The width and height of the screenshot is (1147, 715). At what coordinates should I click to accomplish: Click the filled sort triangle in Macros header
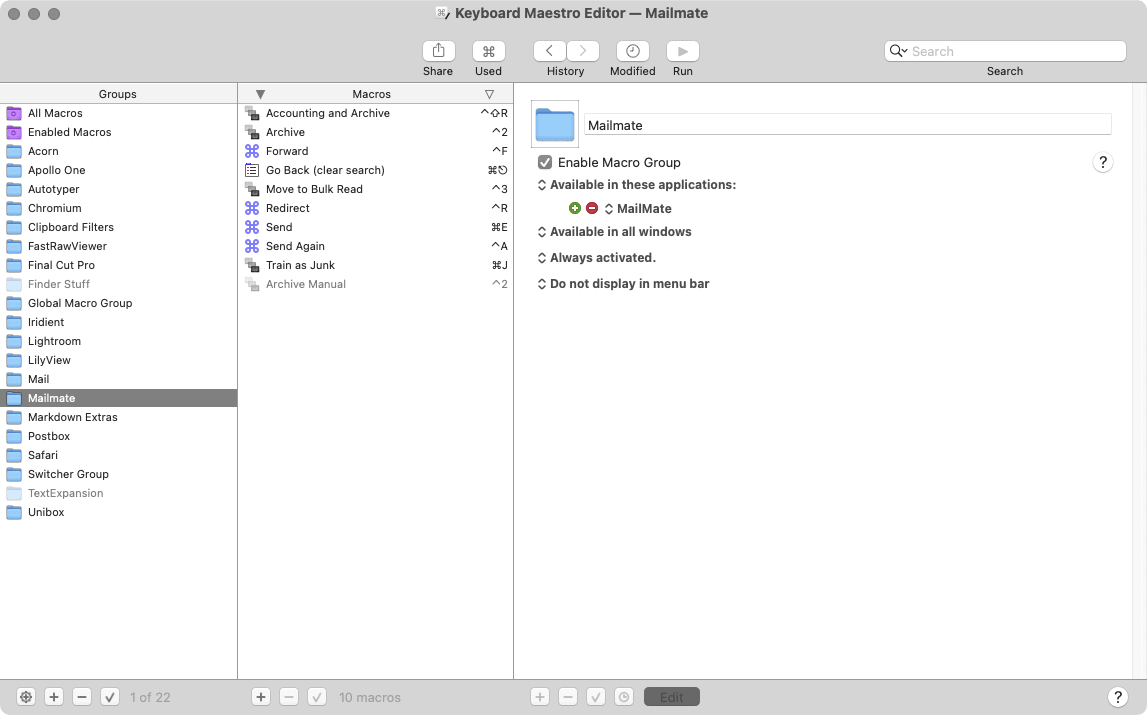[x=260, y=94]
